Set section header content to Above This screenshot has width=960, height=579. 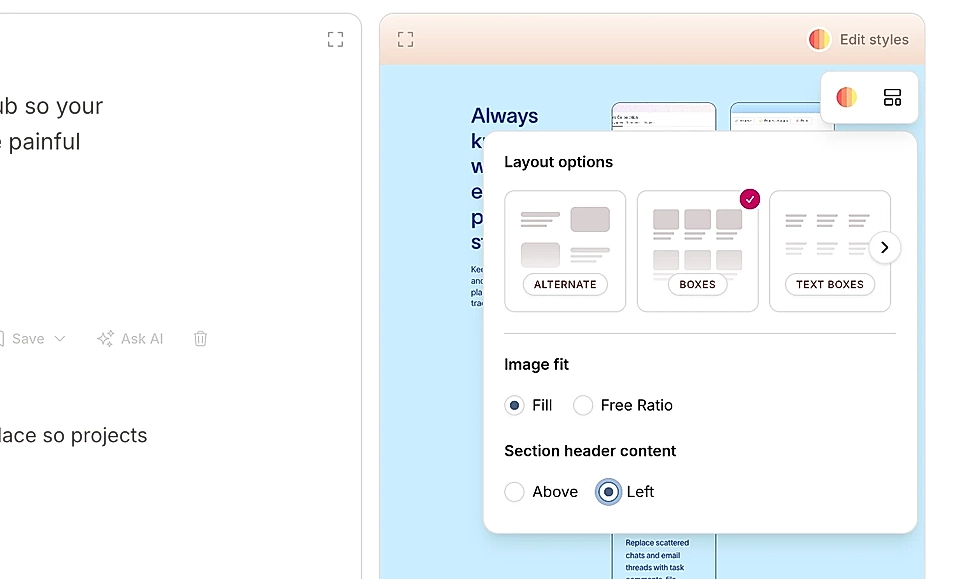click(x=514, y=492)
